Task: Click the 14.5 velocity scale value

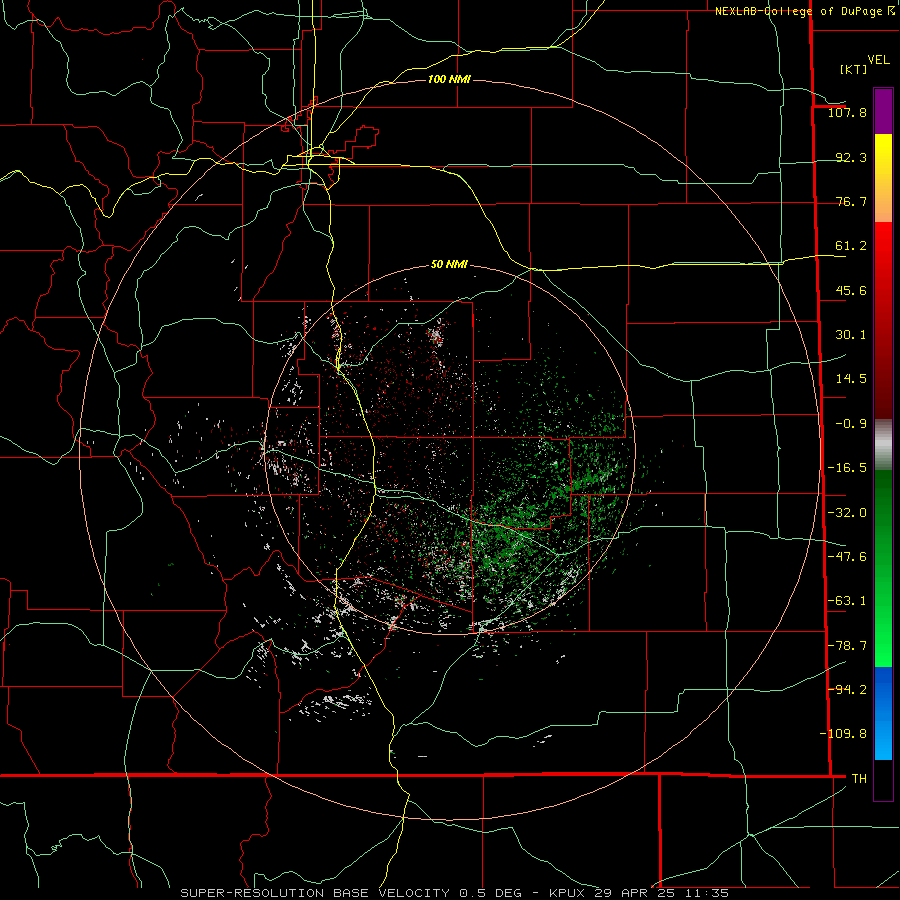Action: pyautogui.click(x=851, y=379)
